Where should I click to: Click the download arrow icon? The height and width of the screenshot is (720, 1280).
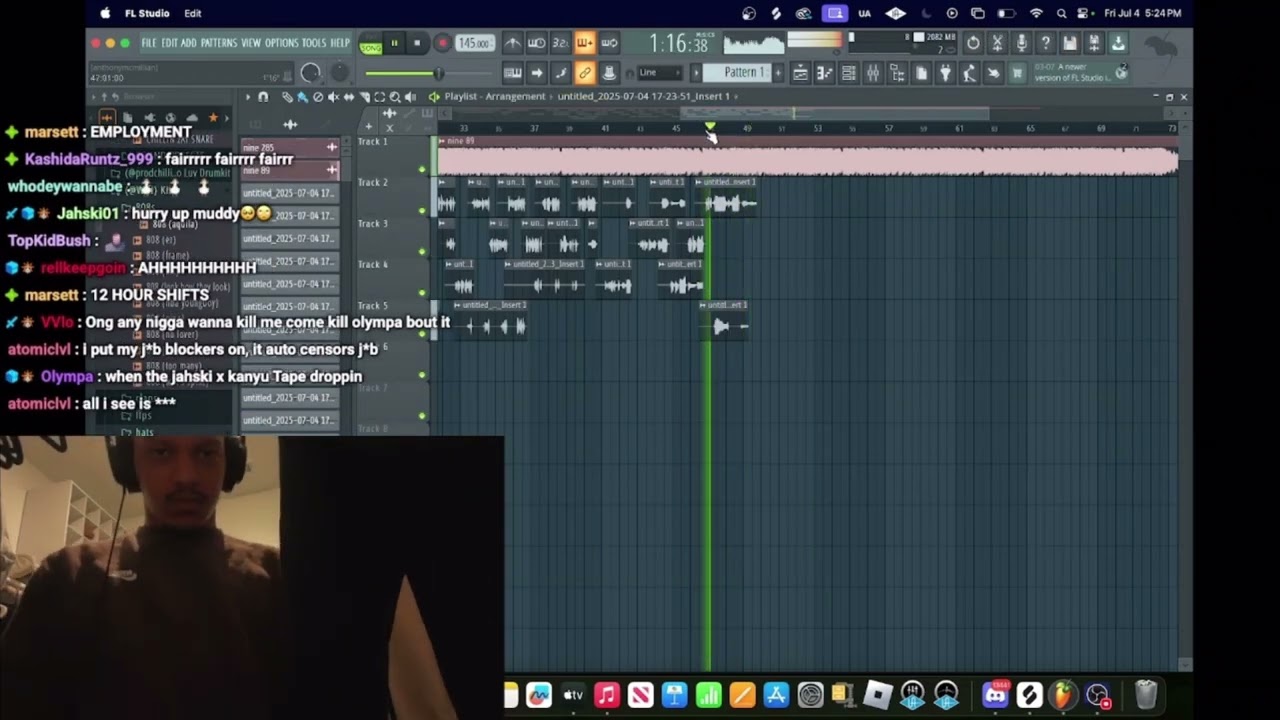[1119, 43]
